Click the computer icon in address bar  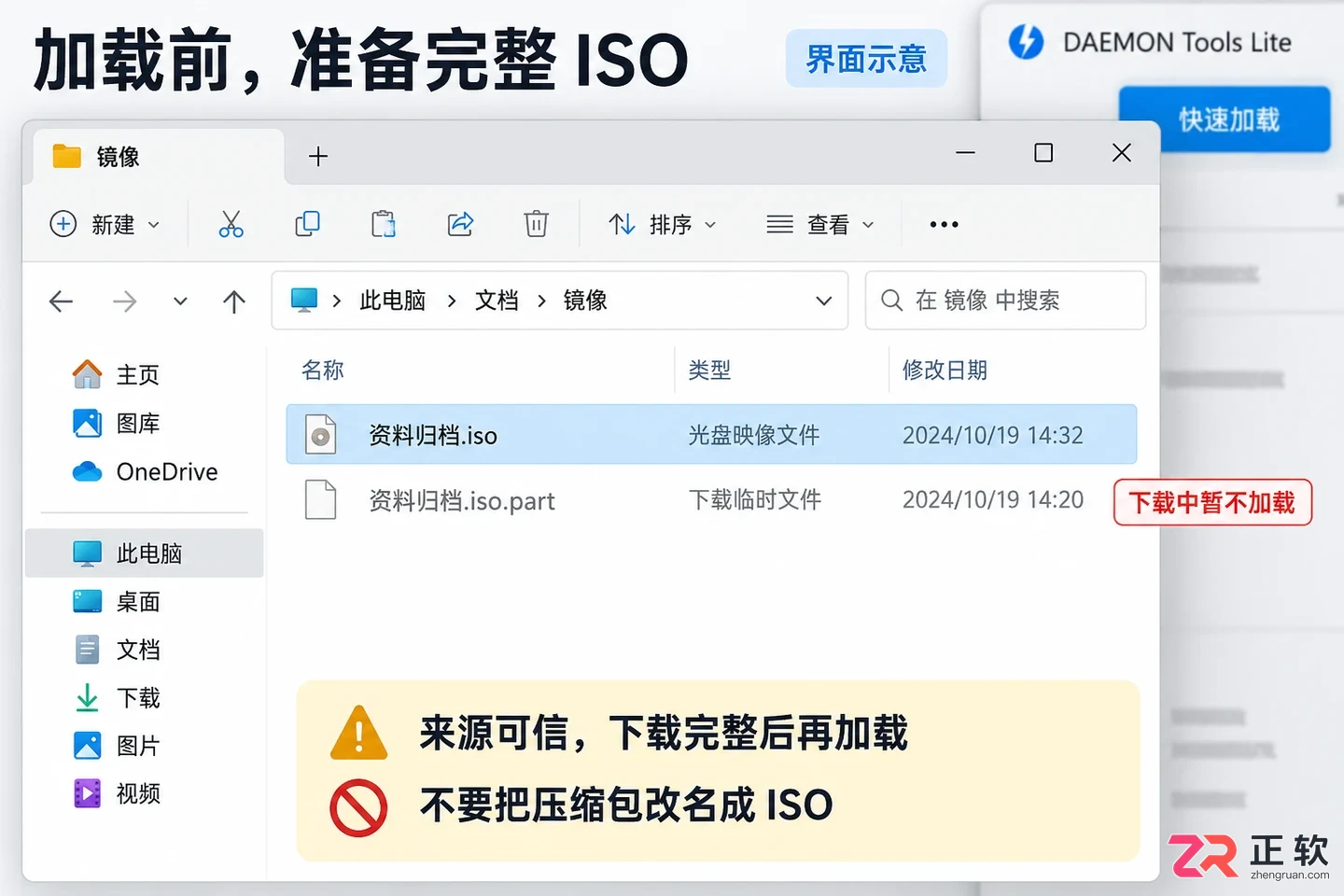[x=304, y=300]
